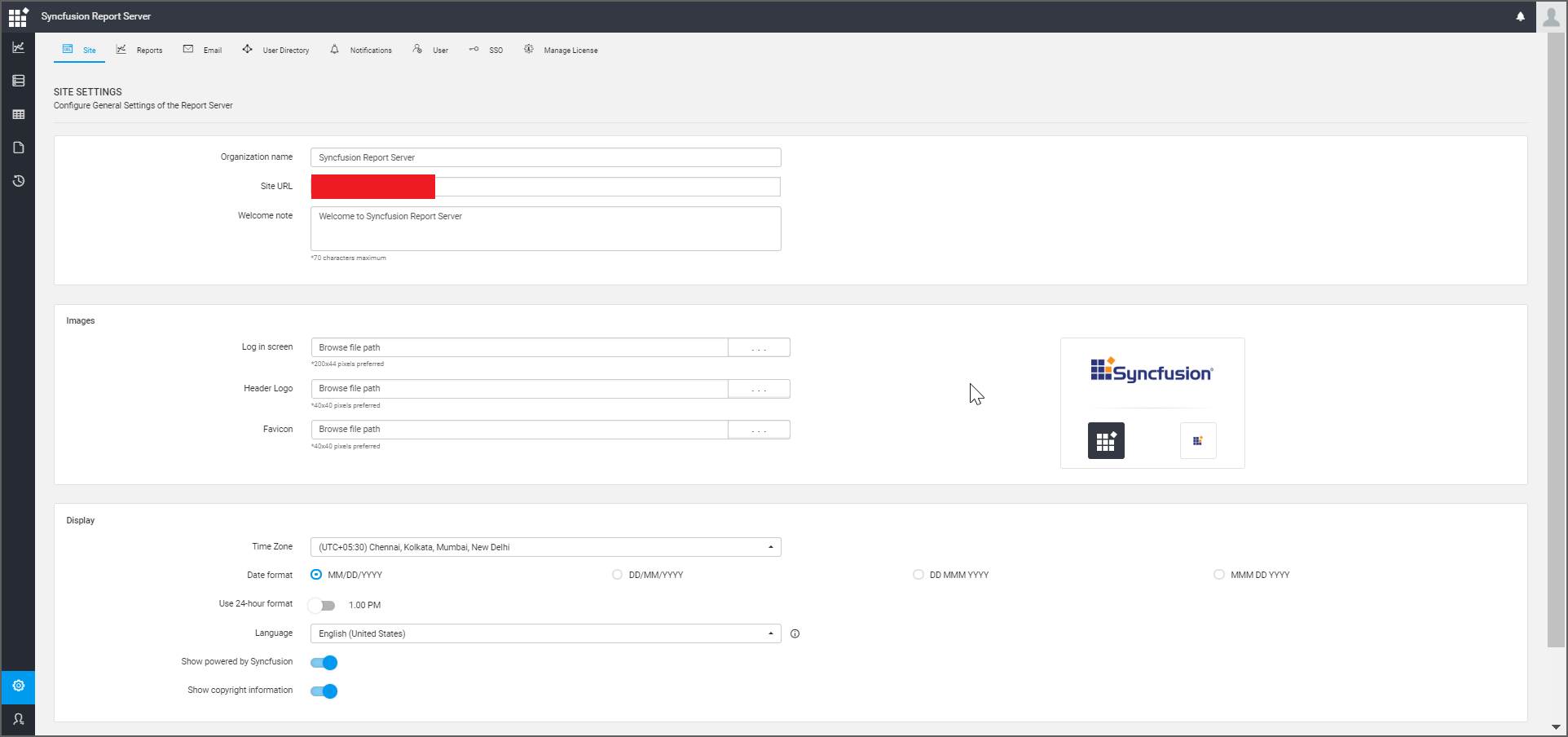Screen dimensions: 1568x737
Task: Click the SSO key icon
Action: [x=473, y=49]
